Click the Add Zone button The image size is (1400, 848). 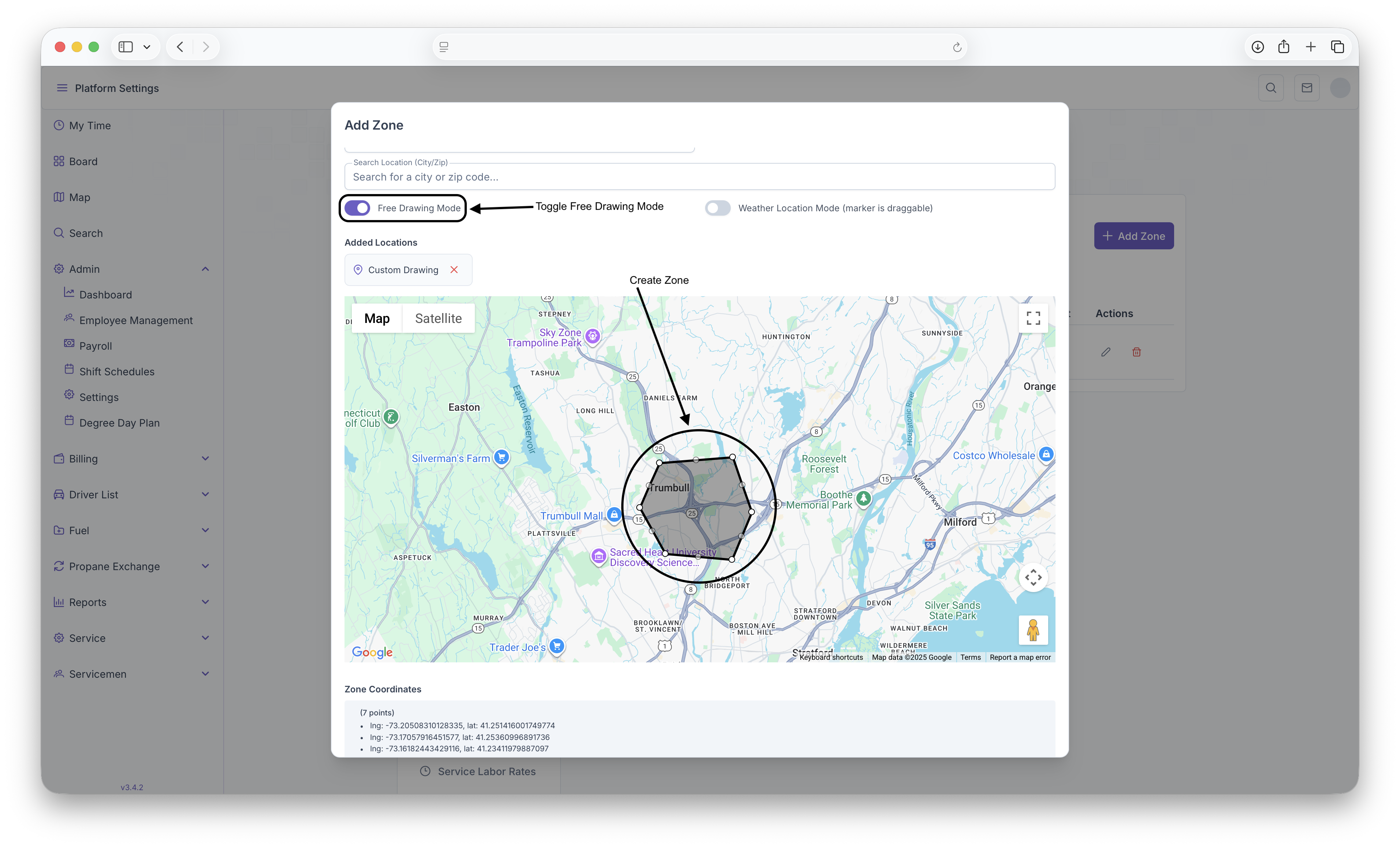(x=1133, y=236)
